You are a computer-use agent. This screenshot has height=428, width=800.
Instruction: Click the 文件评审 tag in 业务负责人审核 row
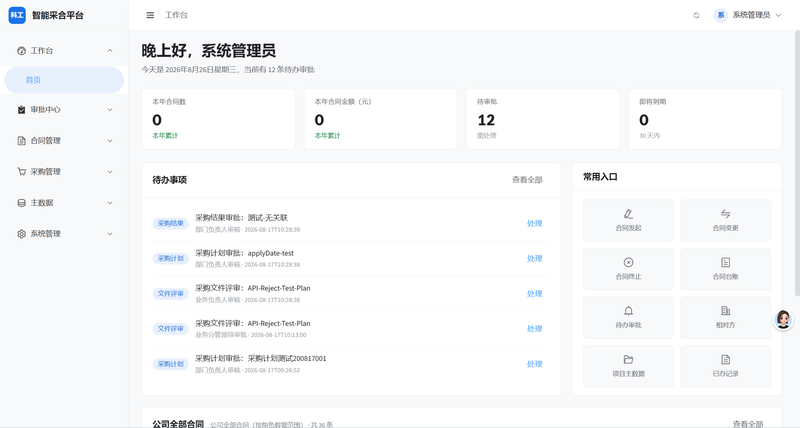tap(170, 294)
